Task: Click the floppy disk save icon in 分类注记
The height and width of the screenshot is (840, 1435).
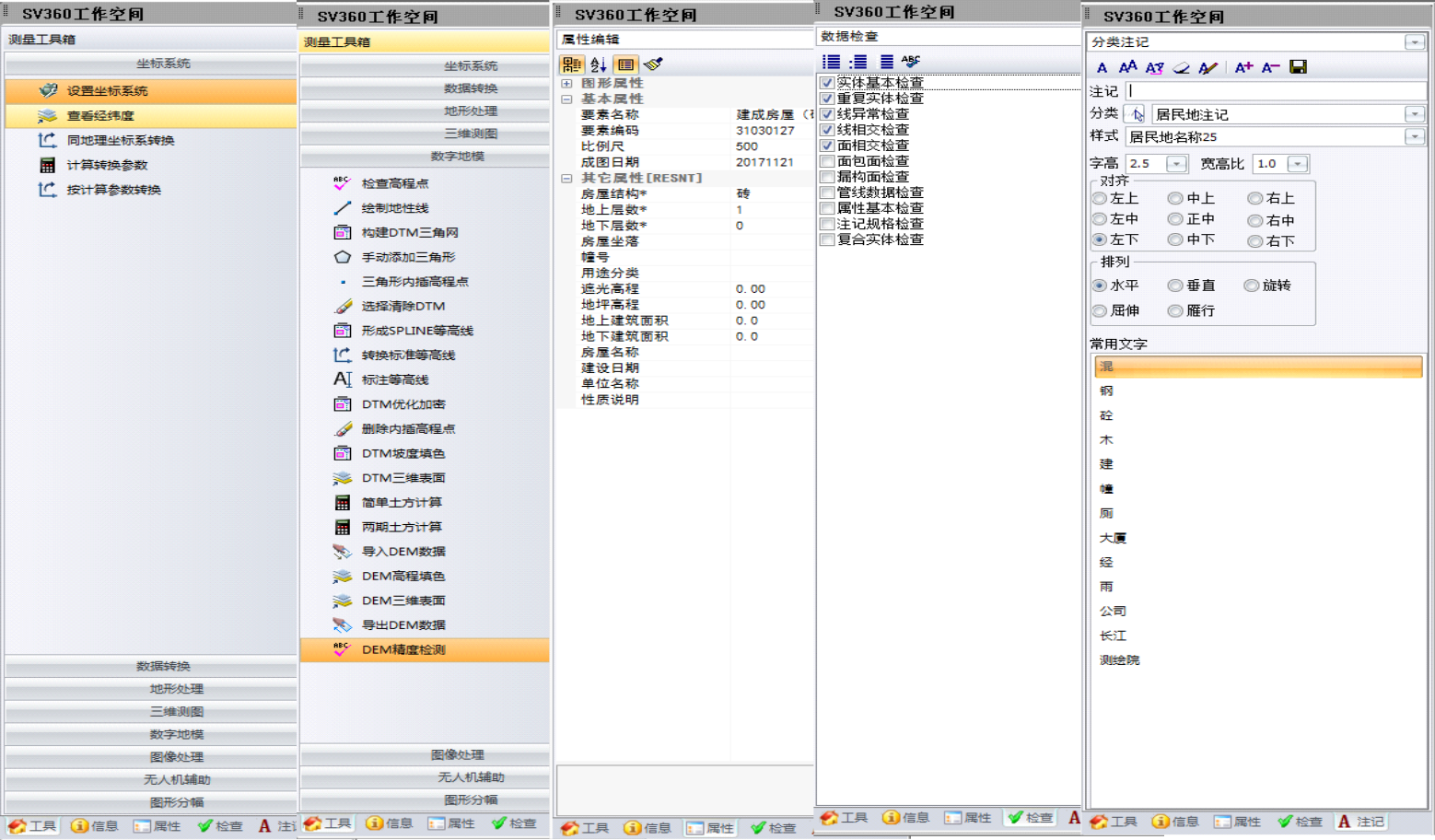Action: 1298,67
